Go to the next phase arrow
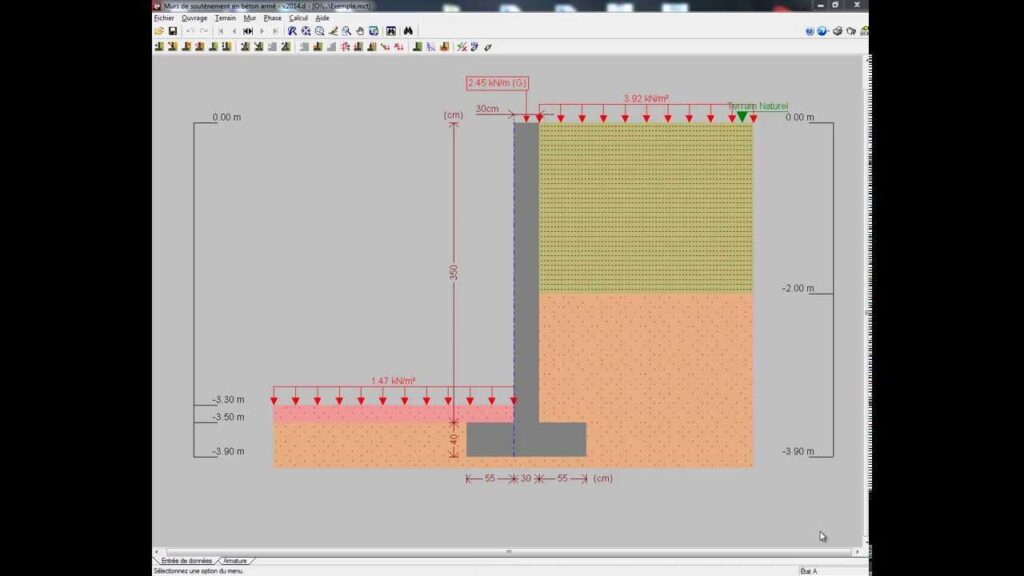 click(262, 31)
